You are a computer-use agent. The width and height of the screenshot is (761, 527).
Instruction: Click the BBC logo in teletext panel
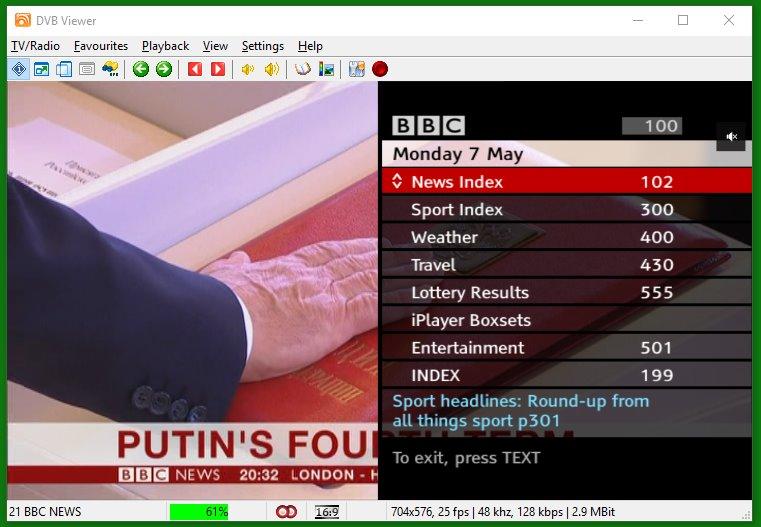click(429, 126)
